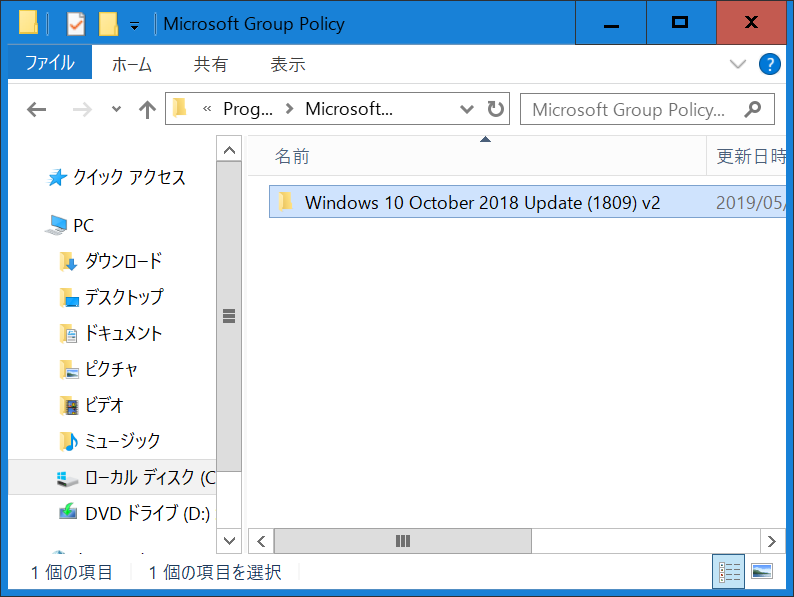
Task: Click 1 個の項目 status text
Action: (x=71, y=572)
